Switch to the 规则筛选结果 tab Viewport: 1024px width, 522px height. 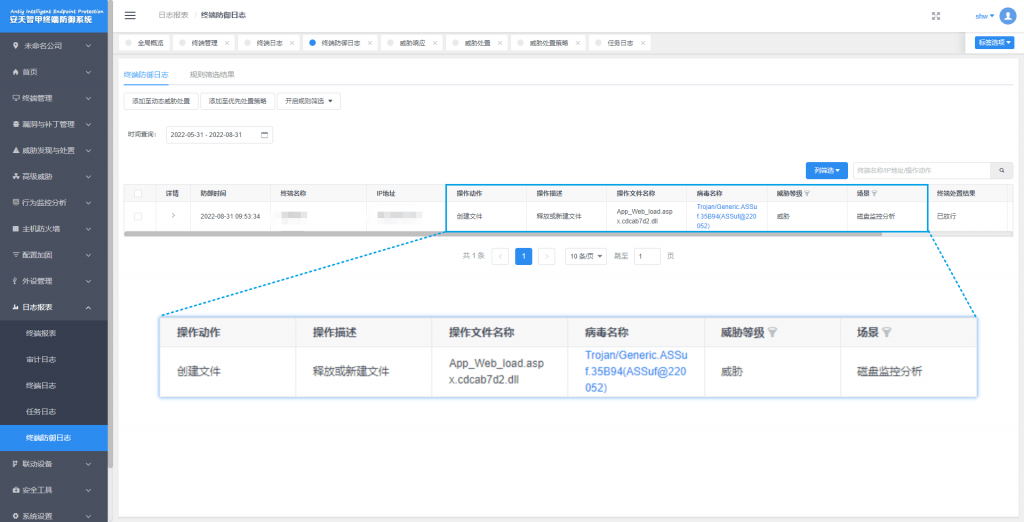click(212, 74)
